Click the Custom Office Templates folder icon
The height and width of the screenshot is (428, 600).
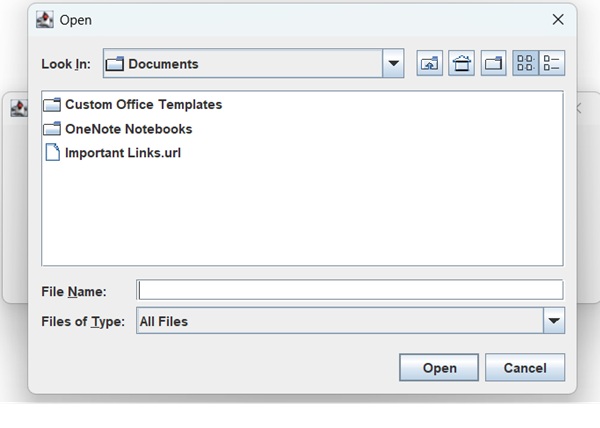pyautogui.click(x=53, y=104)
